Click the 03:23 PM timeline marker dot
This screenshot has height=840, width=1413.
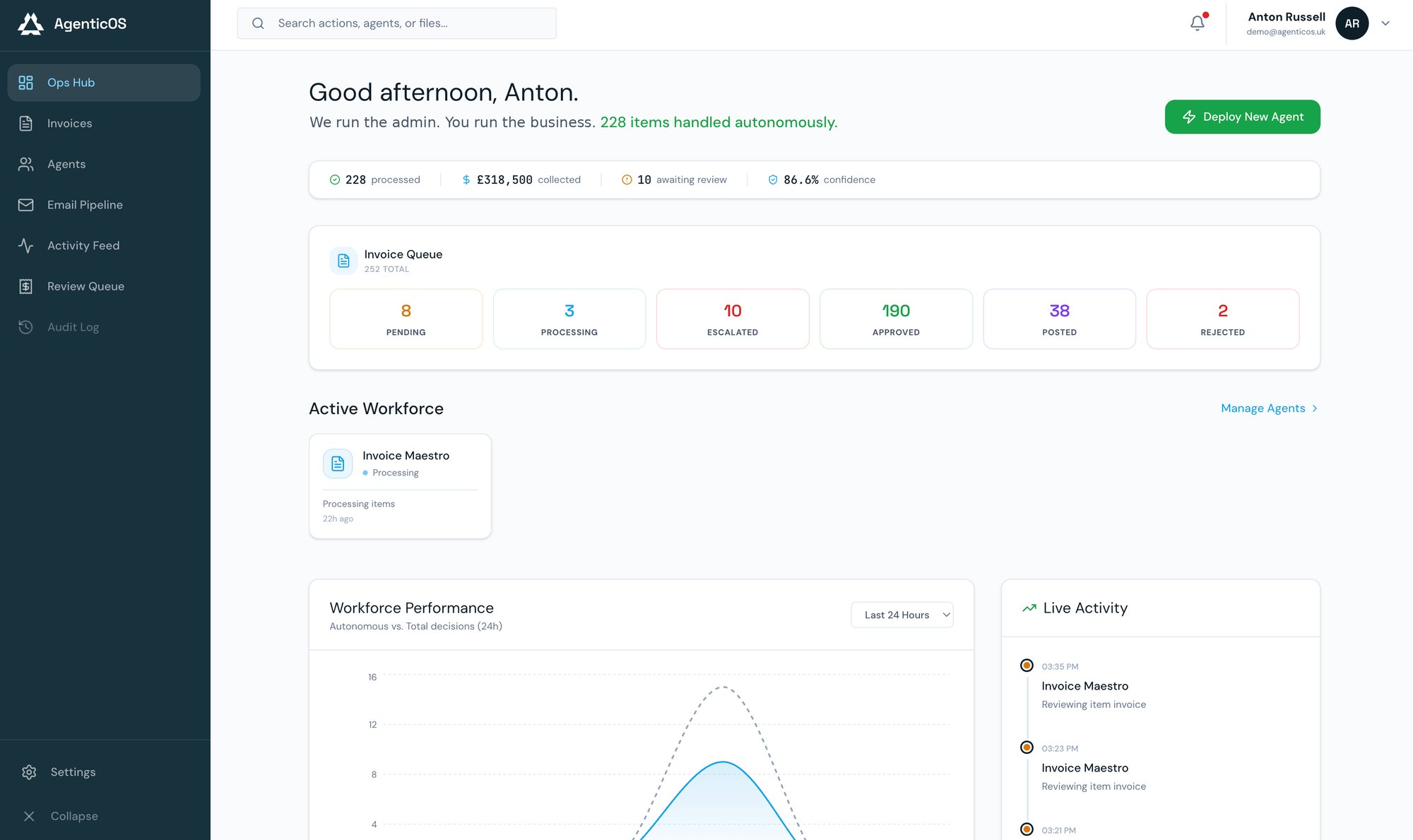coord(1027,747)
